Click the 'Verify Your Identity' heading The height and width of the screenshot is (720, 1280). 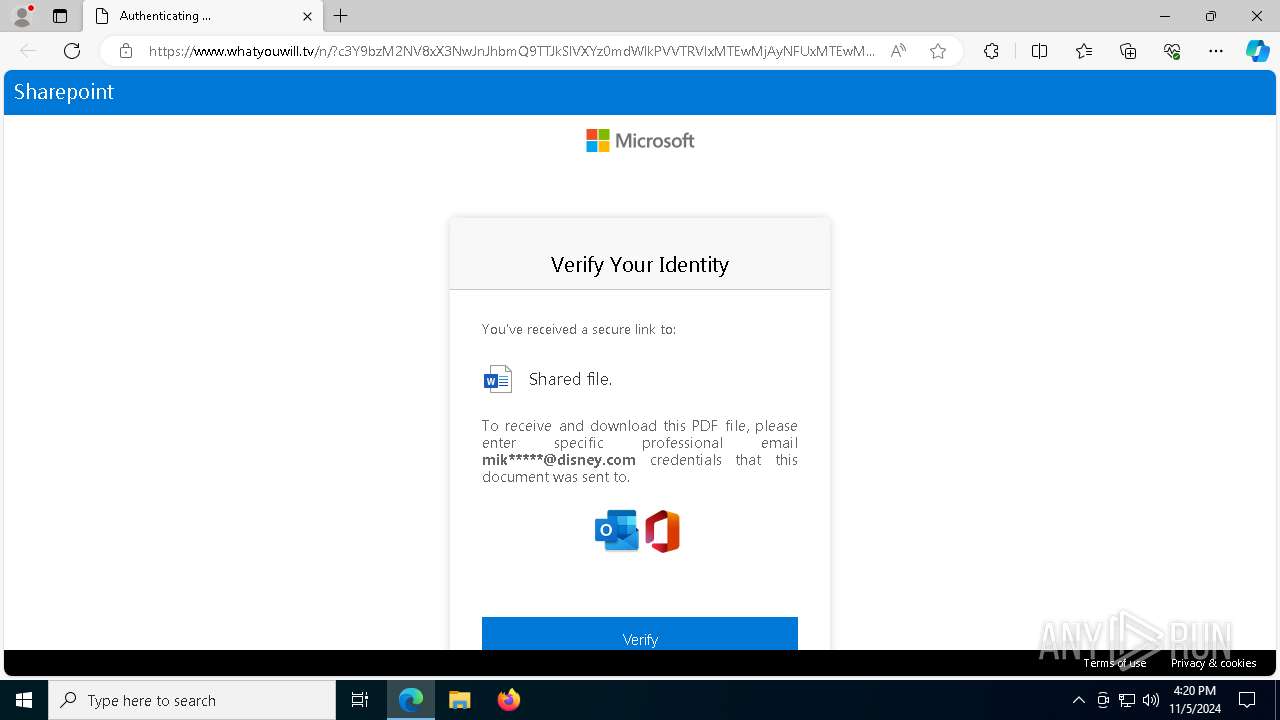640,265
